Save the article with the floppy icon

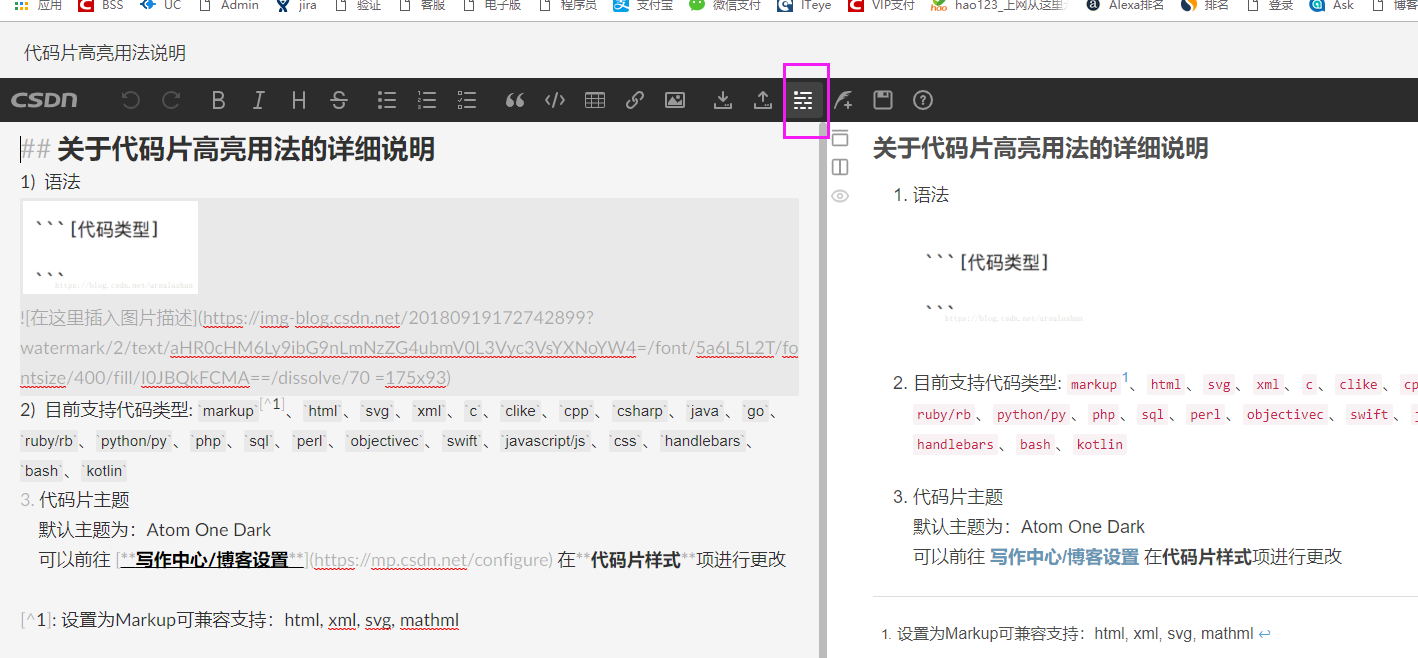pyautogui.click(x=883, y=100)
